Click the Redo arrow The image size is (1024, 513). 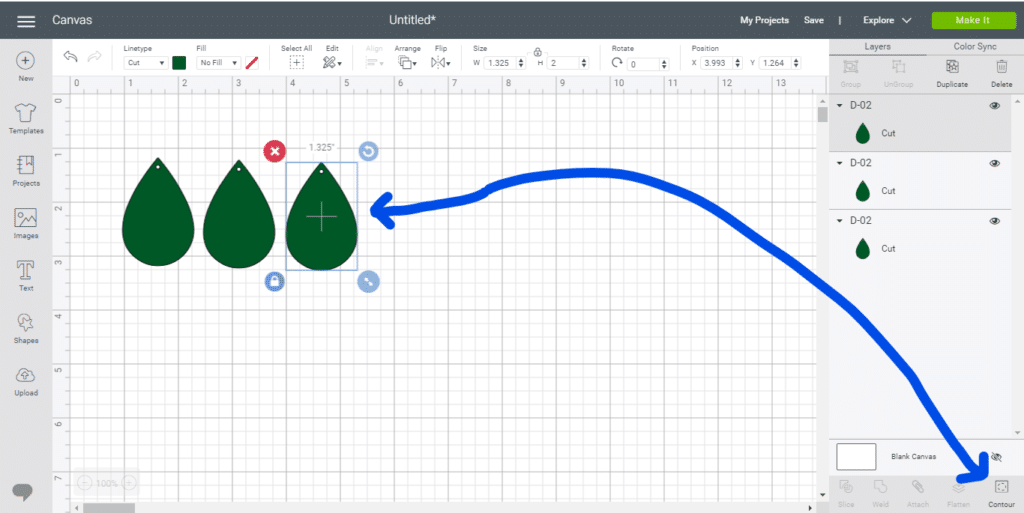click(x=95, y=57)
